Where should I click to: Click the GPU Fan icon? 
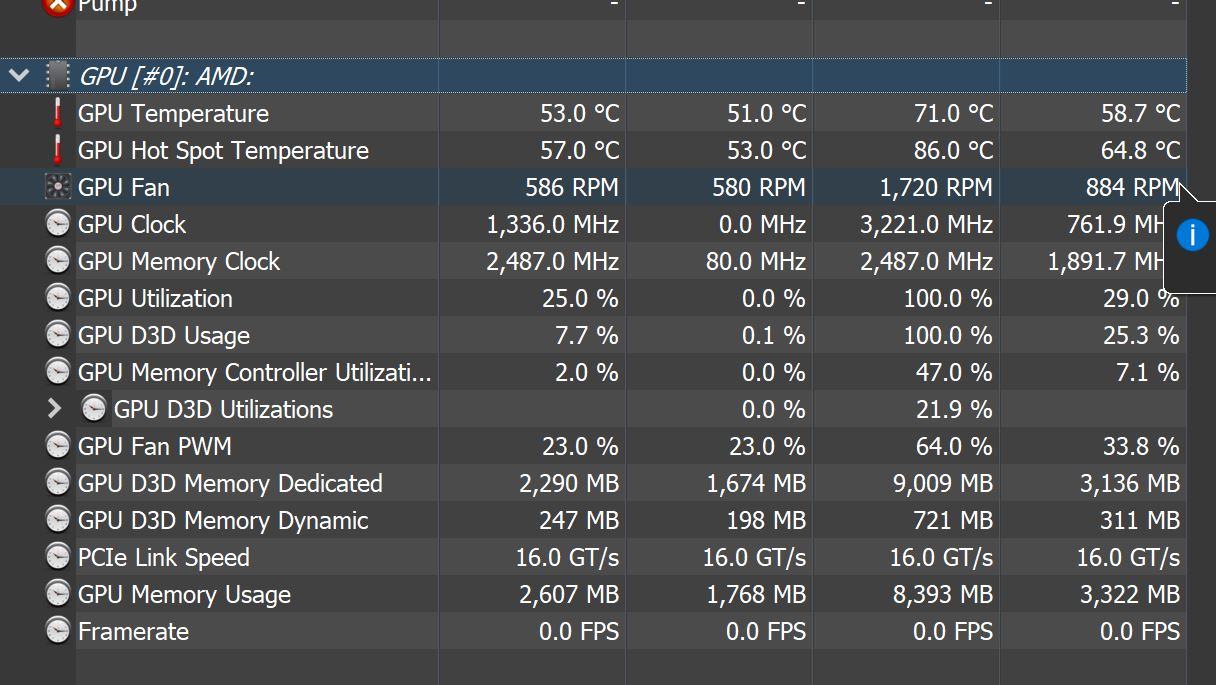[58, 187]
